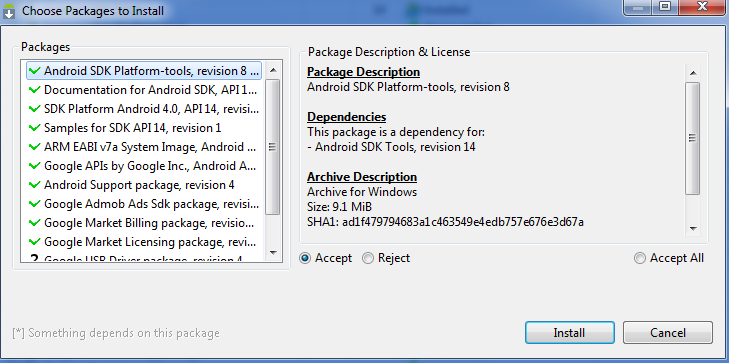Click 'Android SDK Tools, revision 14' dependency line

(391, 147)
